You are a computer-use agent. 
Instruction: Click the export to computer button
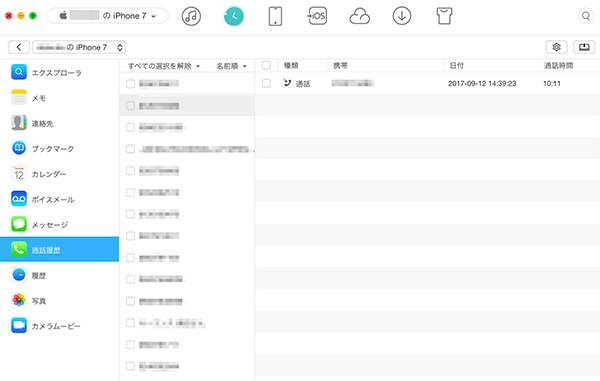tap(584, 47)
